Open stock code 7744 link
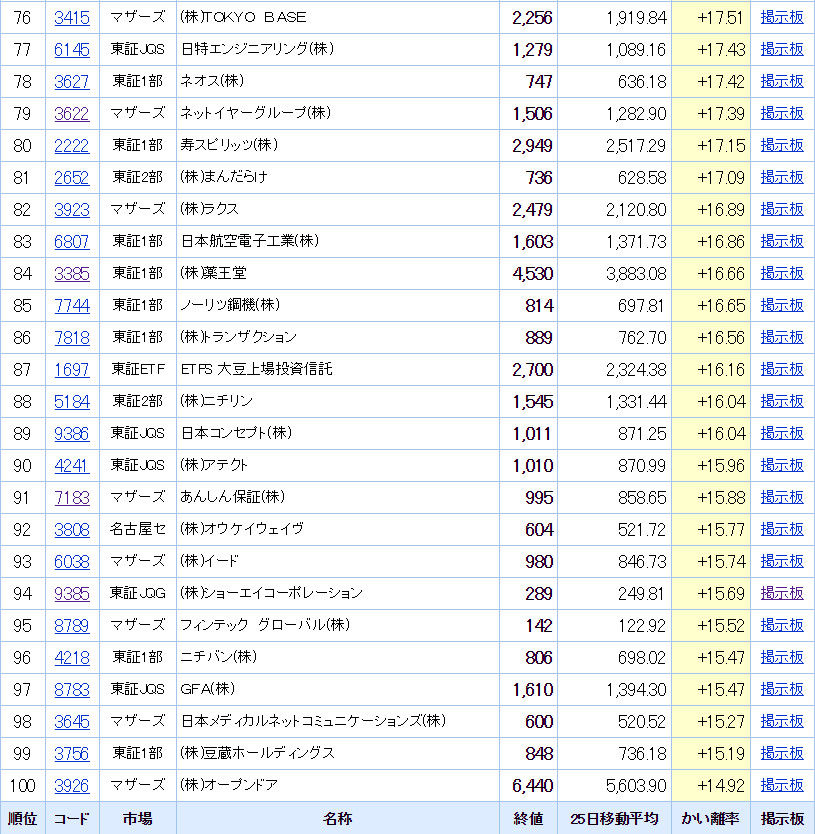 point(72,305)
